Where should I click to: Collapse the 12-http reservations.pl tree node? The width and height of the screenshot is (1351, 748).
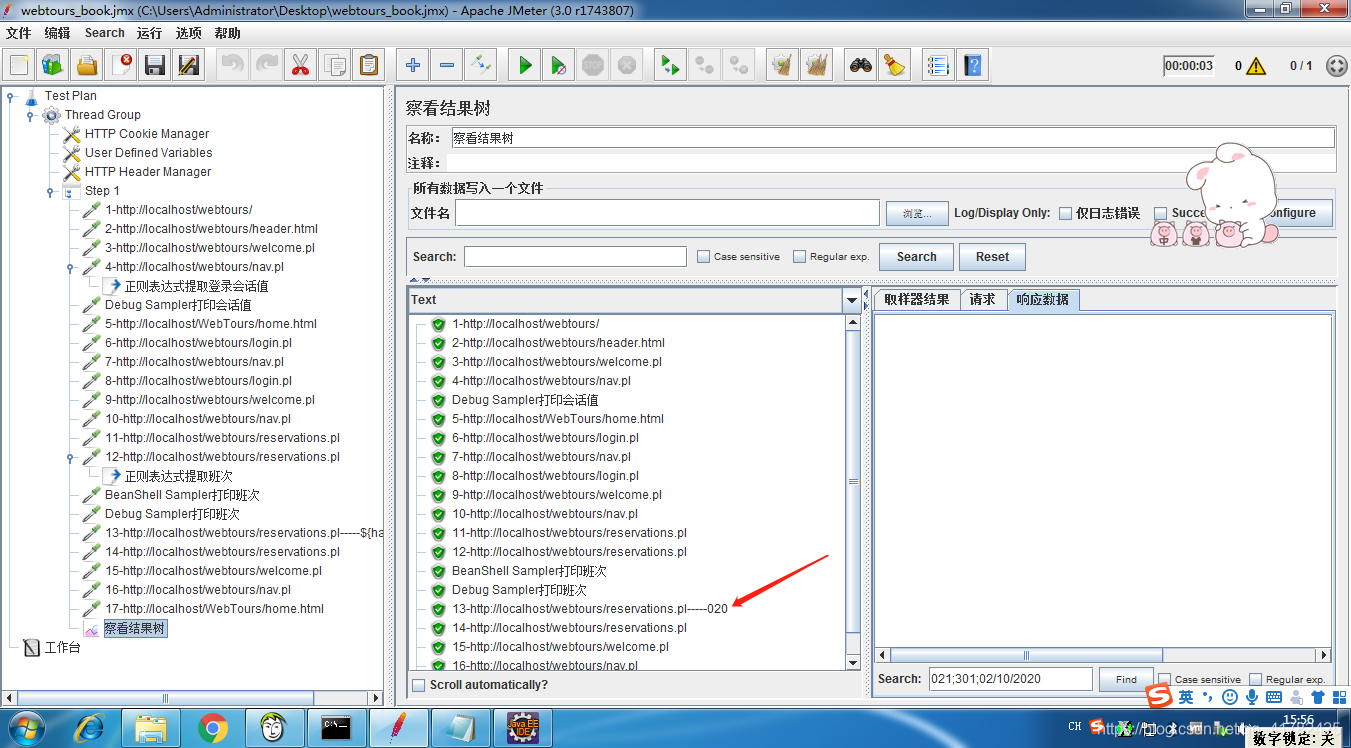[x=70, y=457]
